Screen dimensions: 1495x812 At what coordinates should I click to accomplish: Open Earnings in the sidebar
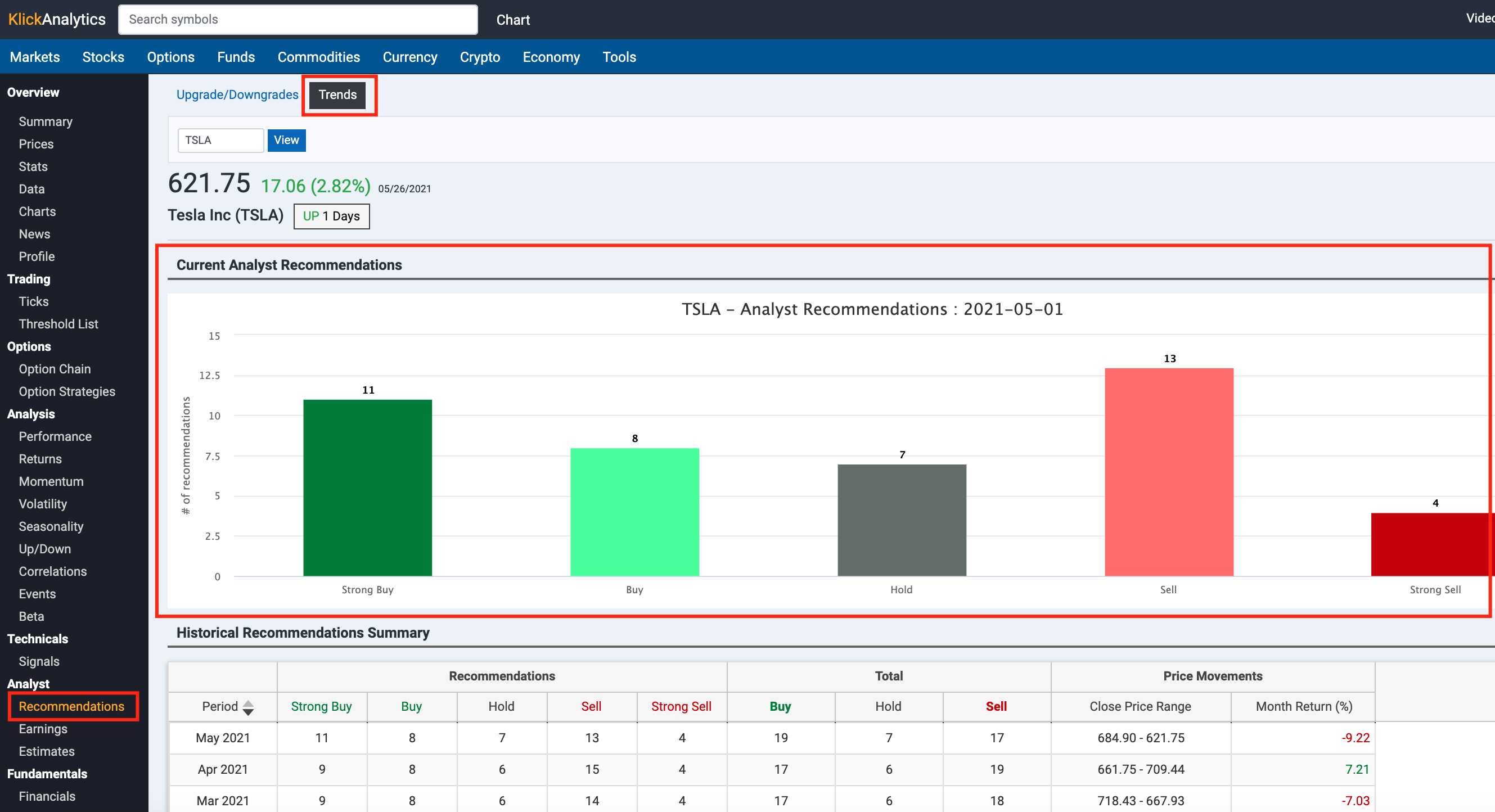(43, 729)
